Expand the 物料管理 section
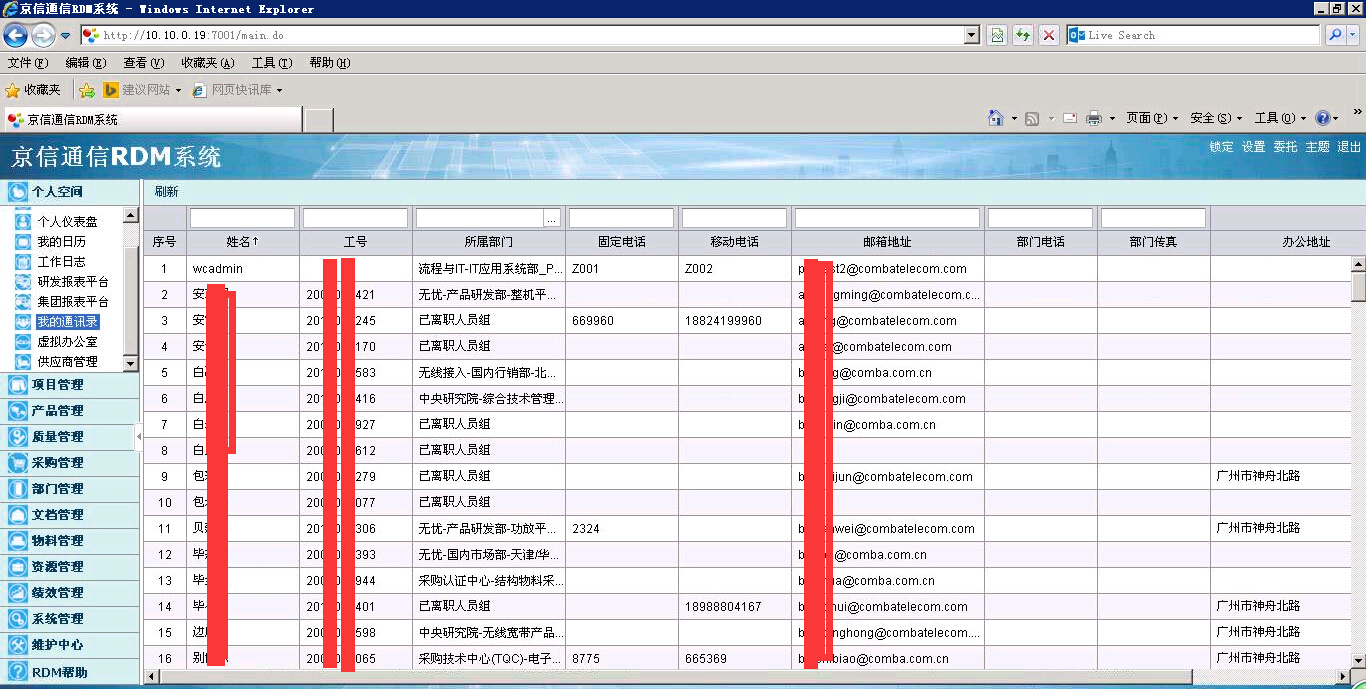The height and width of the screenshot is (689, 1366). tap(70, 541)
